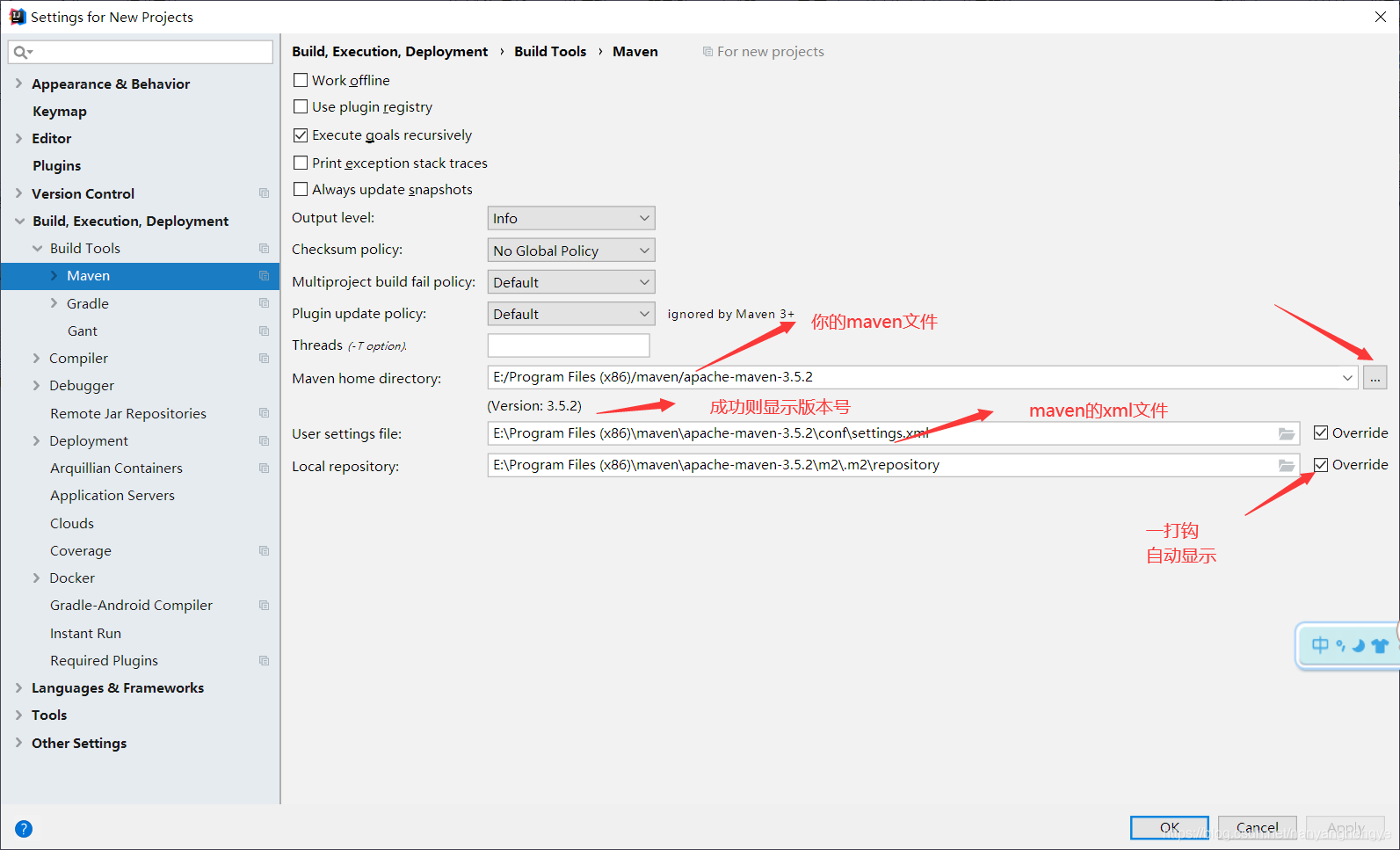Viewport: 1400px width, 850px height.
Task: Click the project-level icon beside Gradle-Android Compiler
Action: coord(264,606)
